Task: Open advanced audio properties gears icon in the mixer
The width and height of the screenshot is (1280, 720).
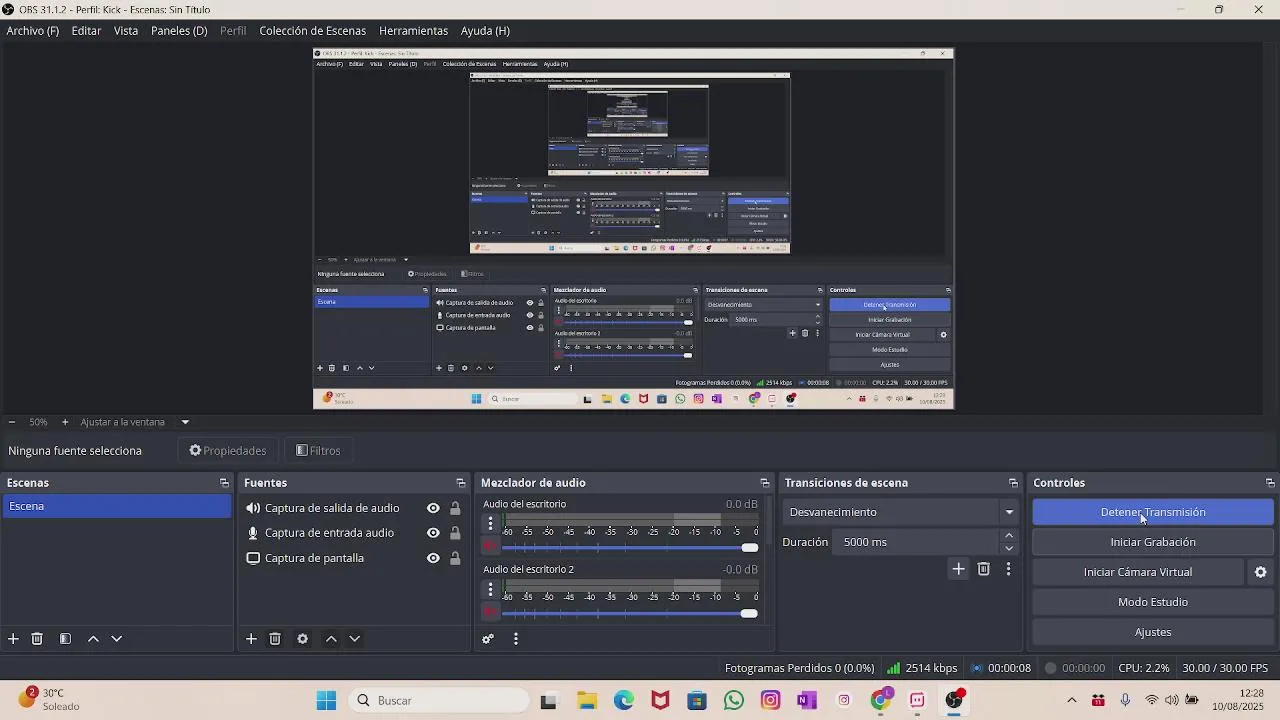Action: 488,639
